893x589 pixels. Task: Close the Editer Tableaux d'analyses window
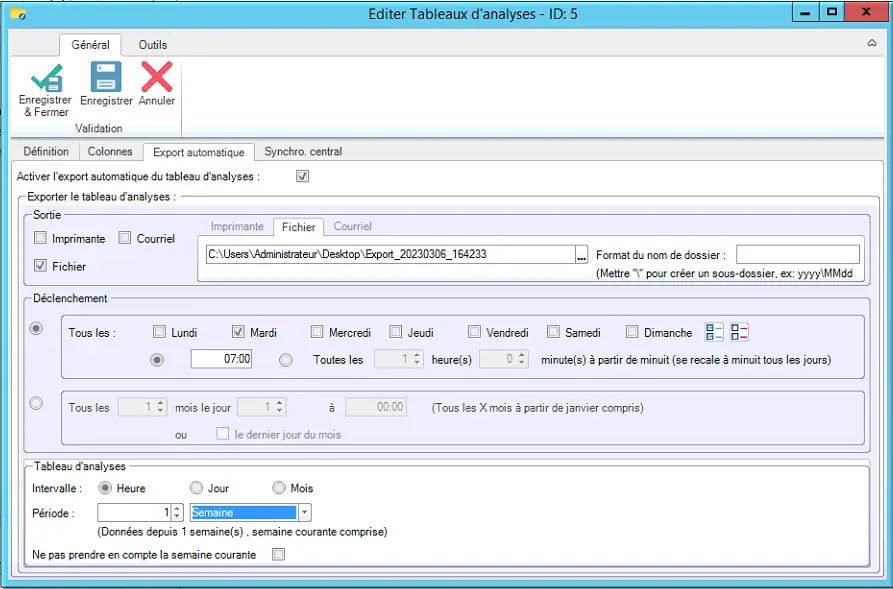[866, 12]
